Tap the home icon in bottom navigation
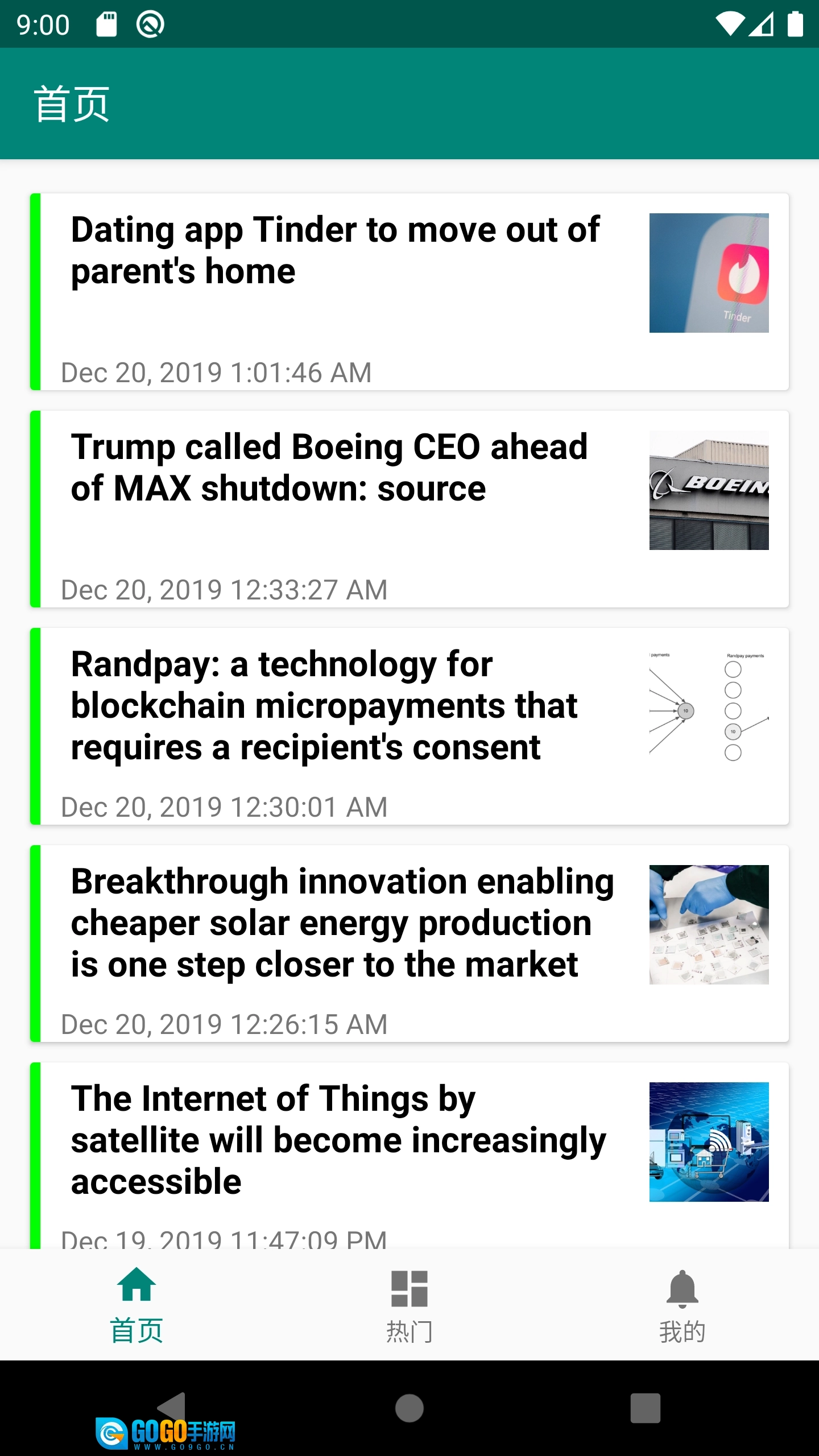 point(136,1285)
